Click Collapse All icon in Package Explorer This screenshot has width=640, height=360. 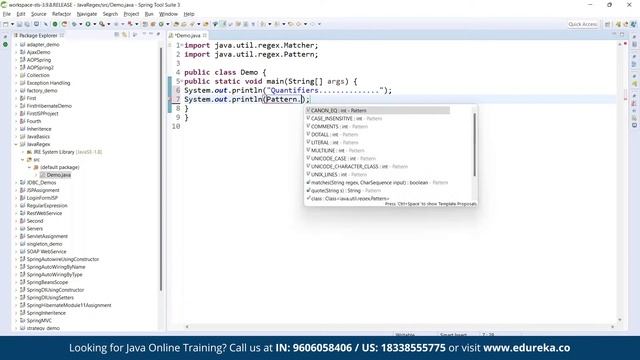tap(117, 35)
